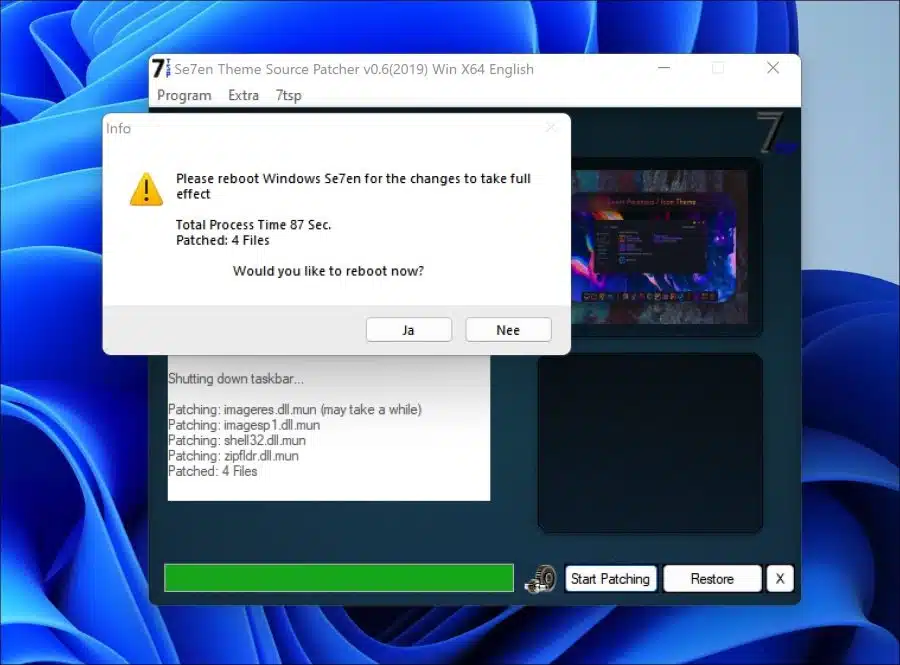Click Nee to decline reboot
900x665 pixels.
[508, 330]
